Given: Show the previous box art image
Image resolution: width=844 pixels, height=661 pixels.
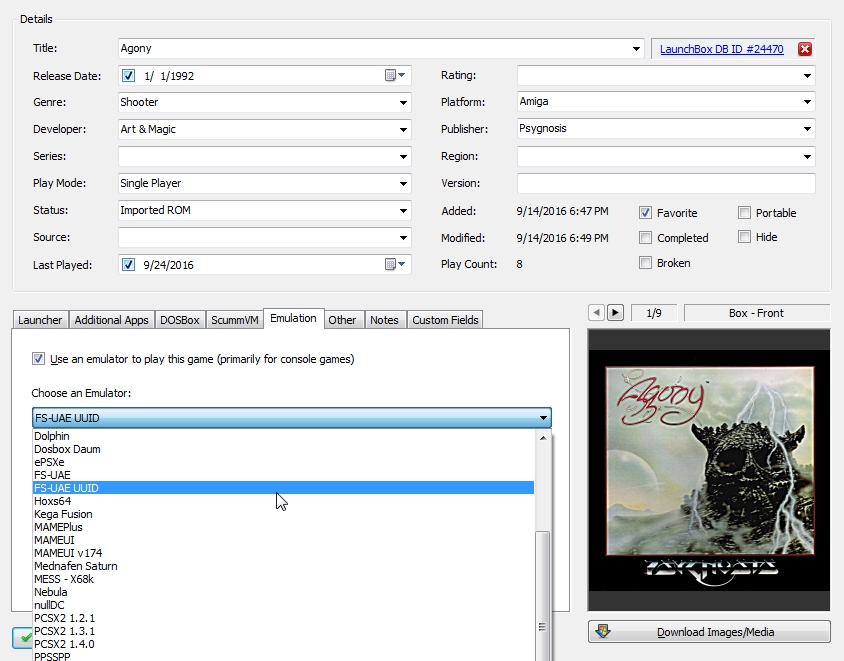Looking at the screenshot, I should (597, 313).
